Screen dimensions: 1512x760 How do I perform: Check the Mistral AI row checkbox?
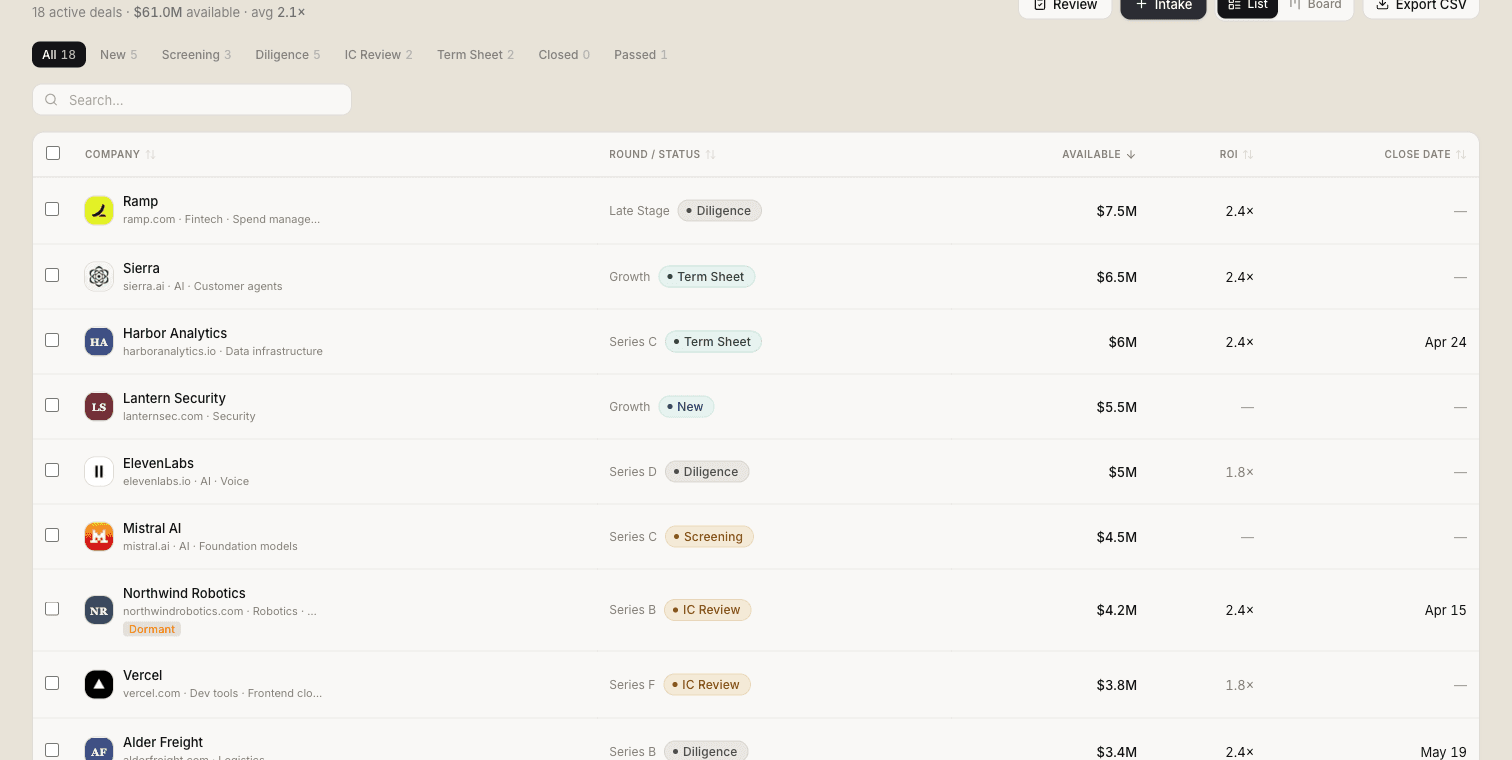click(52, 535)
